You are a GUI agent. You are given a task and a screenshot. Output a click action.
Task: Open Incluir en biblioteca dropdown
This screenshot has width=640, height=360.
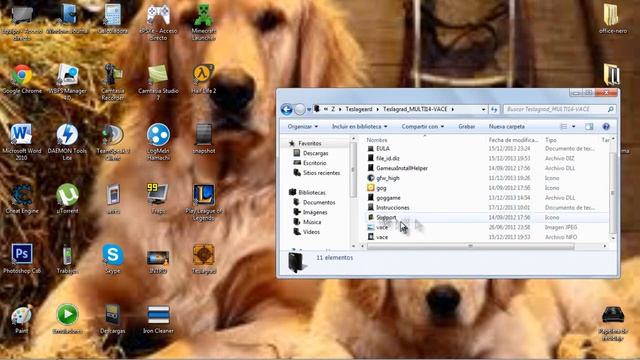(x=360, y=127)
